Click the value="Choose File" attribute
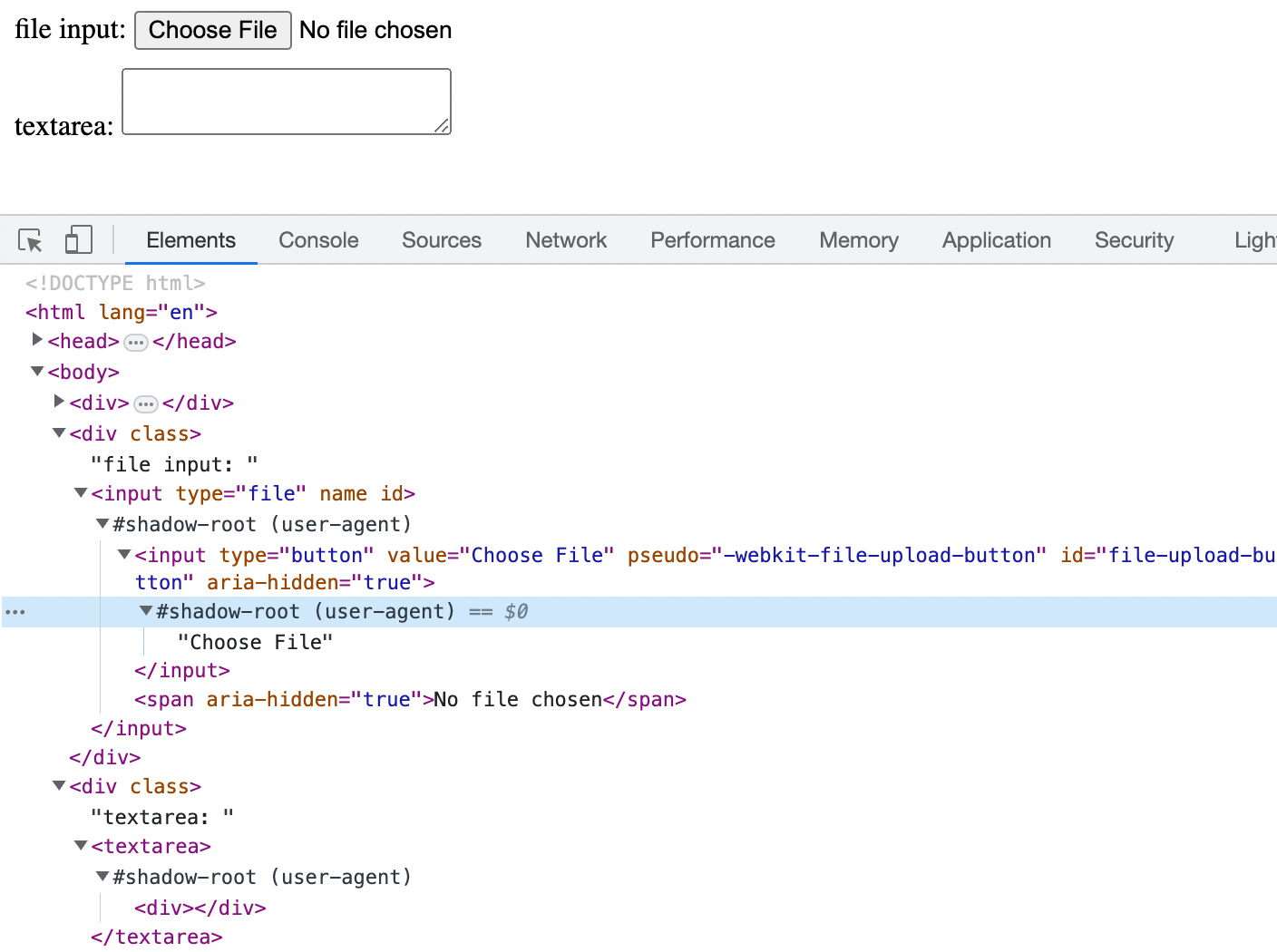1277x952 pixels. pyautogui.click(x=501, y=555)
